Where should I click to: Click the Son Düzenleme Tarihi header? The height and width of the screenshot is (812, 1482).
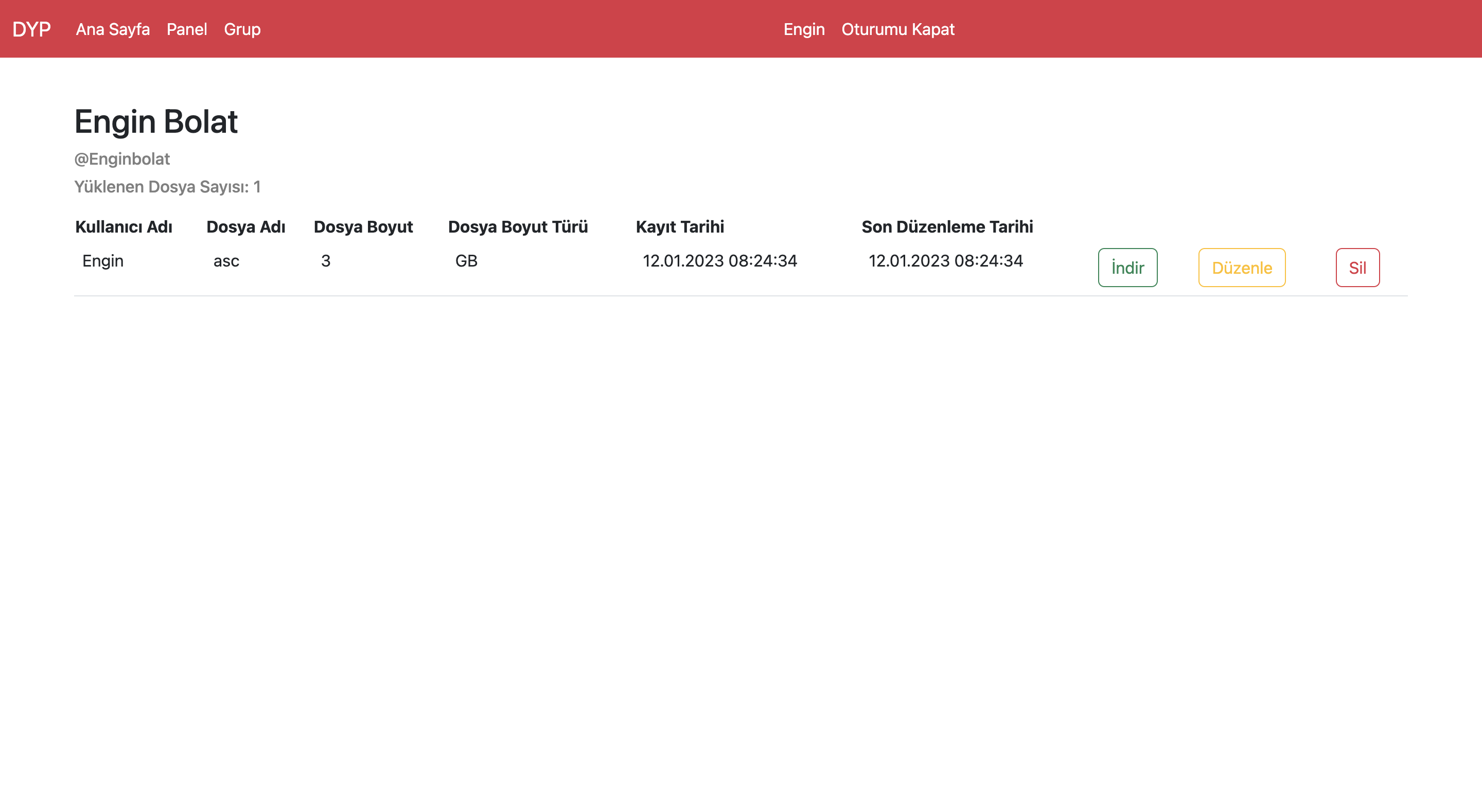[947, 227]
